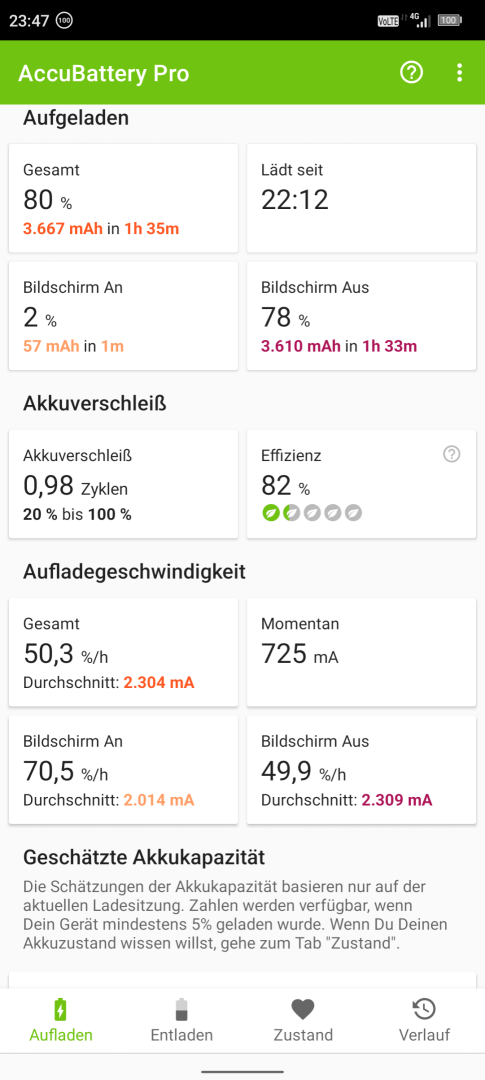Tap the battery indicator in status bar
The width and height of the screenshot is (485, 1080).
click(x=449, y=21)
